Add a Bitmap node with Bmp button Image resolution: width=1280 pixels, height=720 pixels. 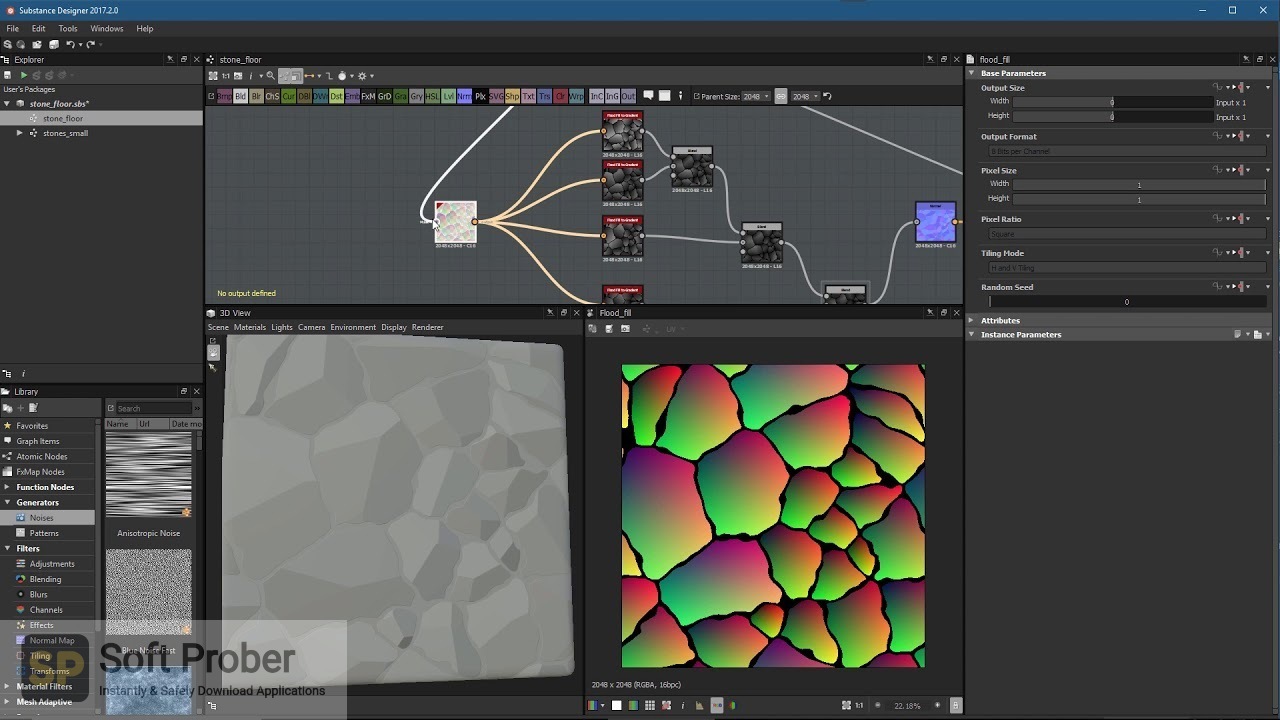(x=224, y=96)
